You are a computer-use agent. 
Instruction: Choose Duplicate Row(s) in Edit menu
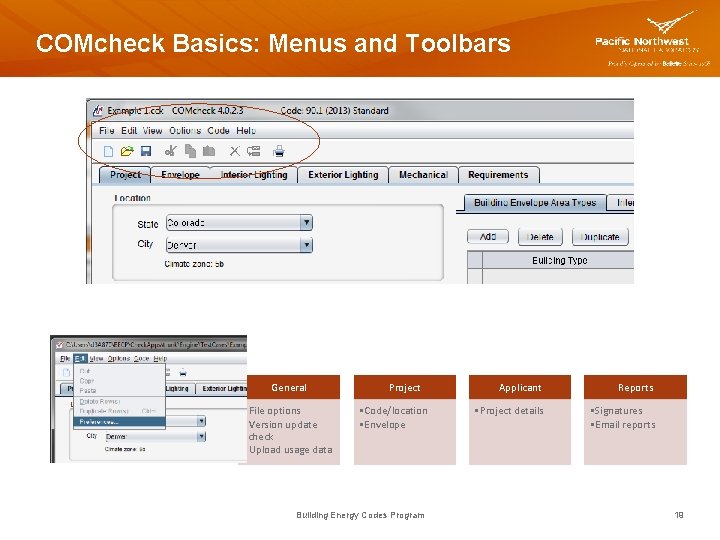coord(119,411)
